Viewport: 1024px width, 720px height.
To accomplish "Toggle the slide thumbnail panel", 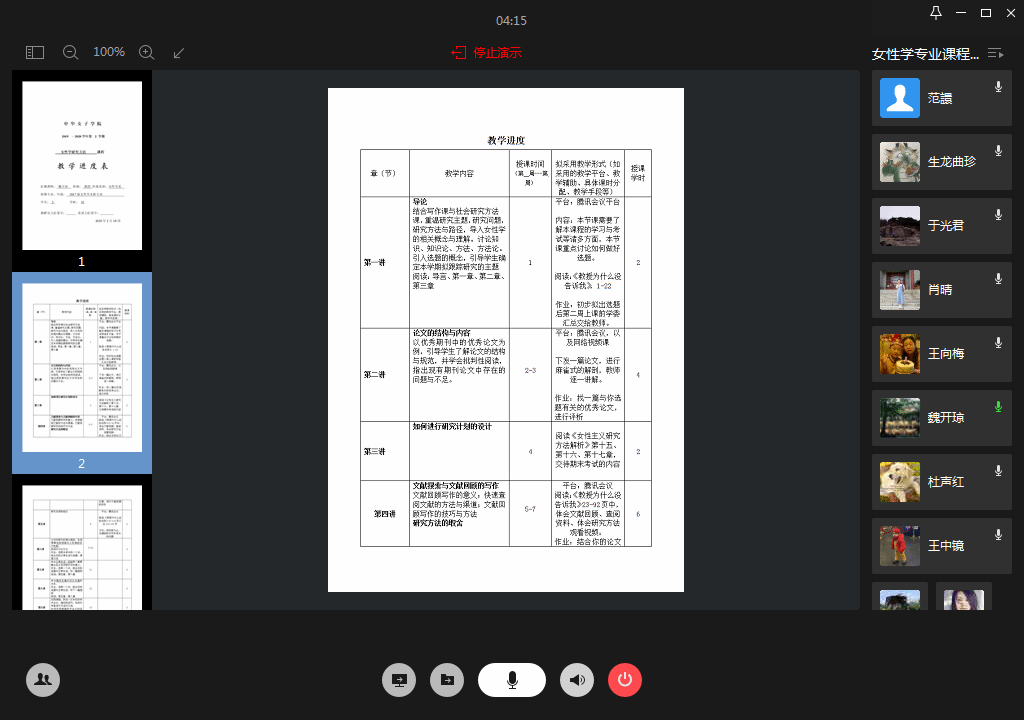I will pyautogui.click(x=34, y=52).
